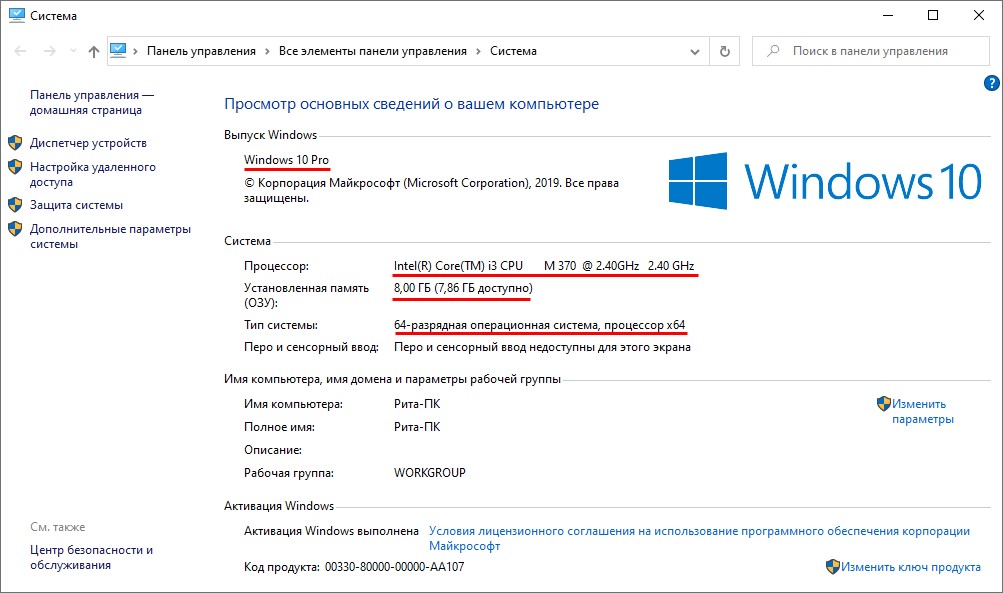
Task: Open 'Диспетчер устройств' link
Action: 88,143
